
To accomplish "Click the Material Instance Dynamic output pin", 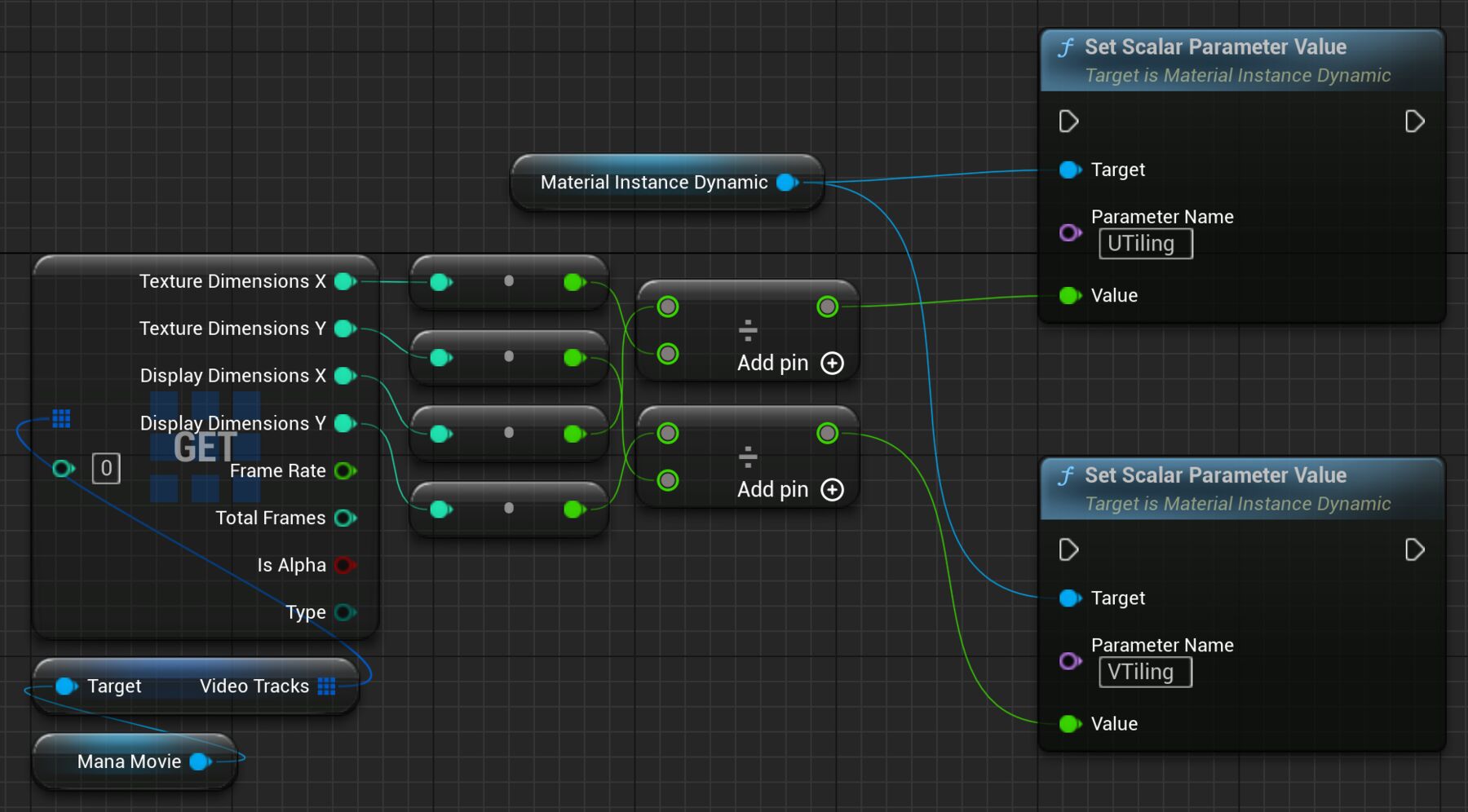I will tap(787, 183).
